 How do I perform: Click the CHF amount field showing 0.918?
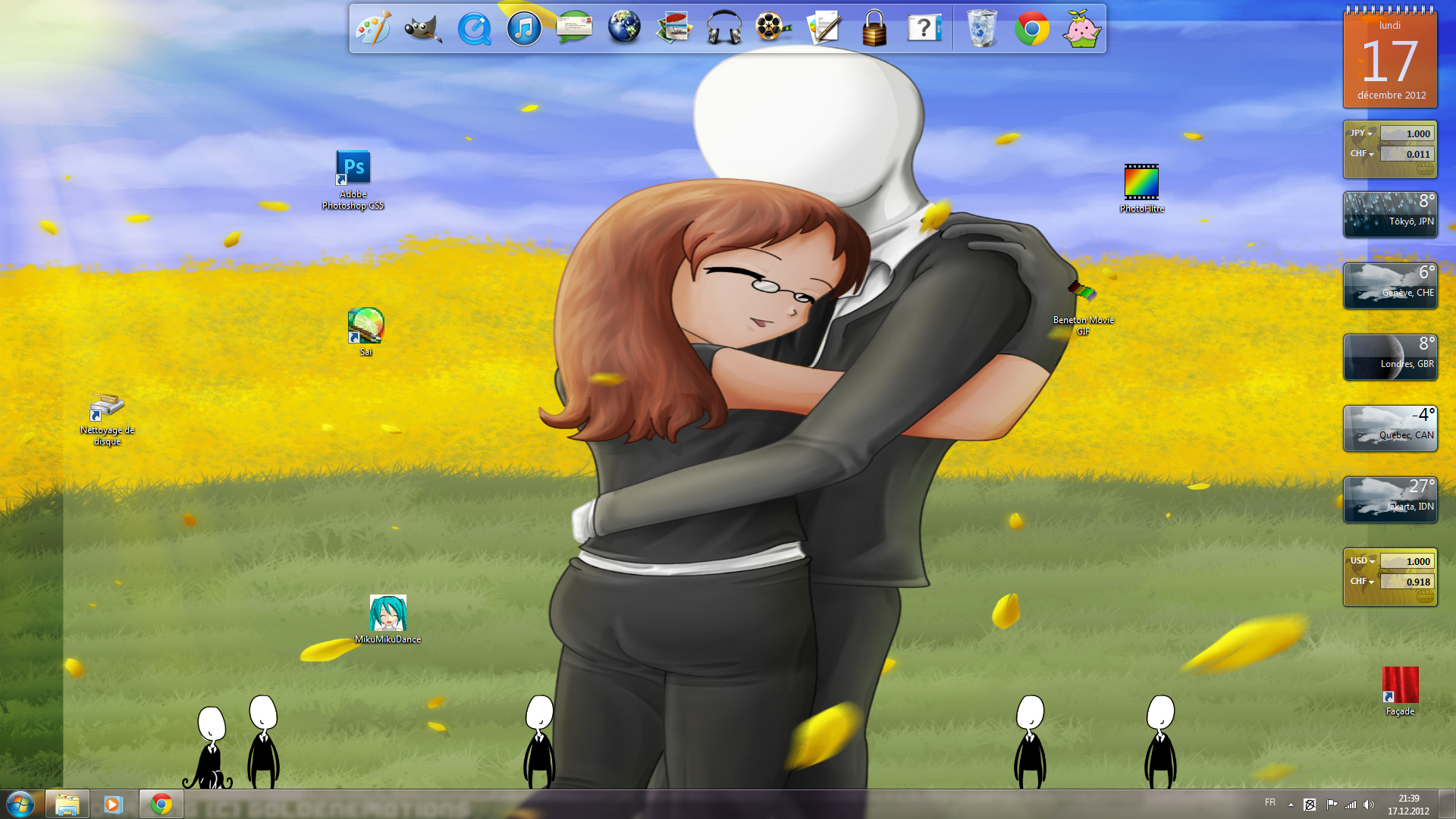point(1407,582)
